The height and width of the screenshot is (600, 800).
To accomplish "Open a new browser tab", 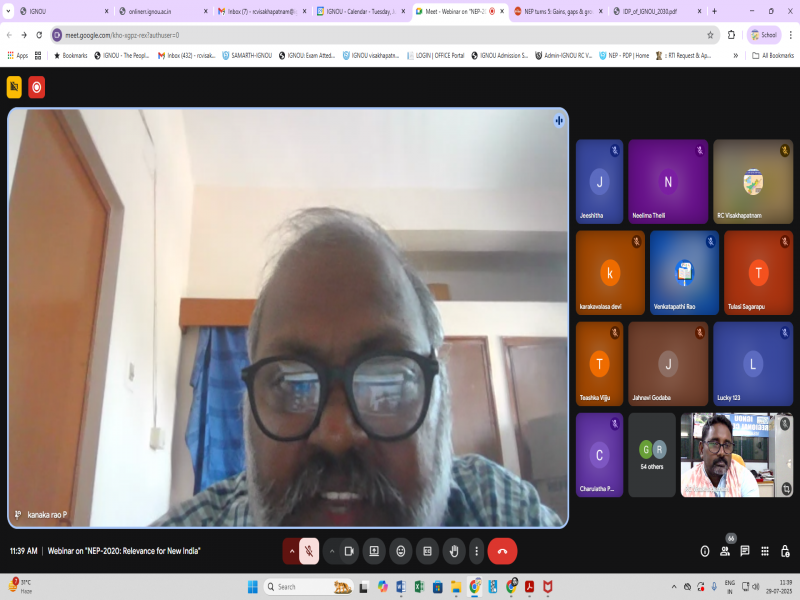I will point(714,11).
